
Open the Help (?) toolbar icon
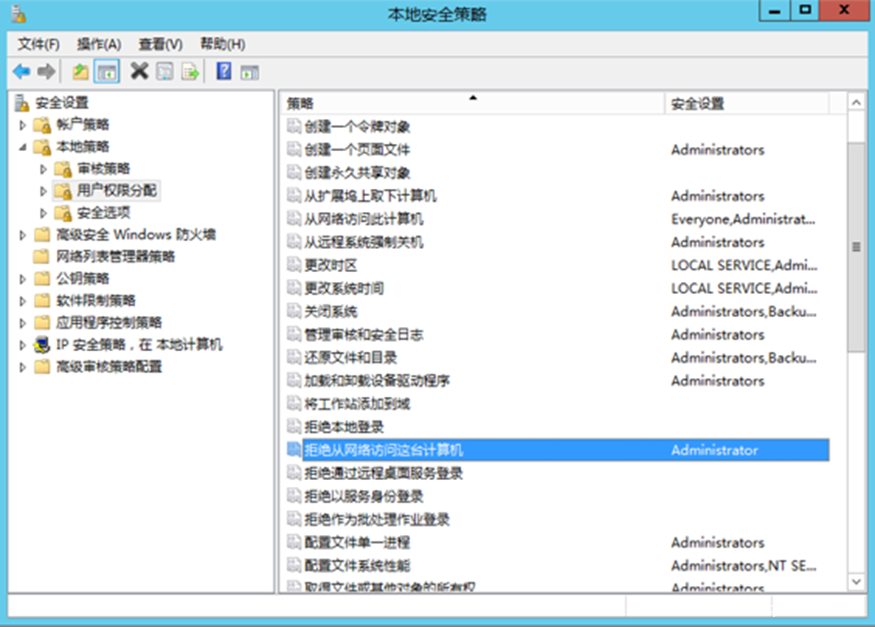click(x=222, y=71)
